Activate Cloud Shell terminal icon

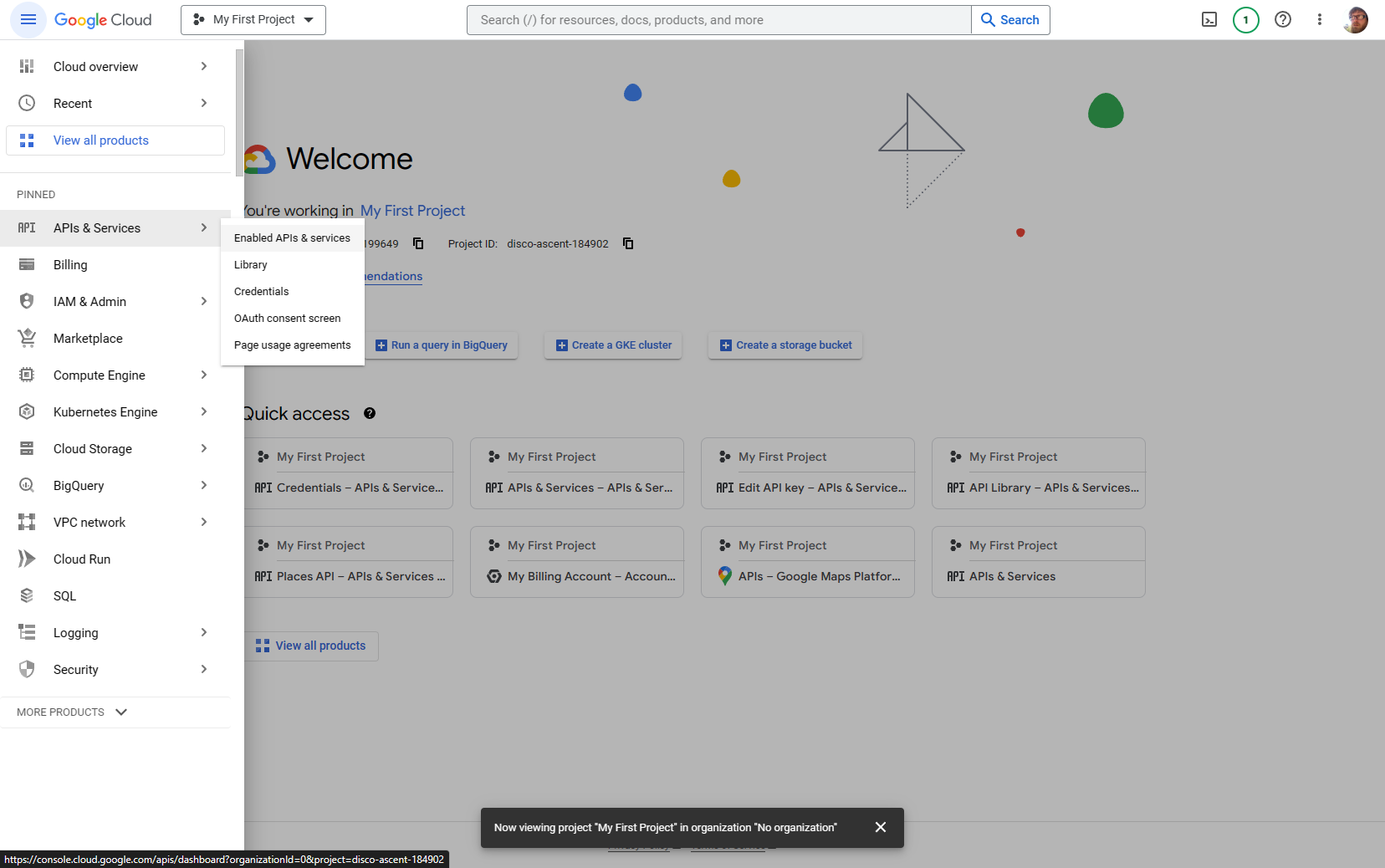(x=1209, y=19)
